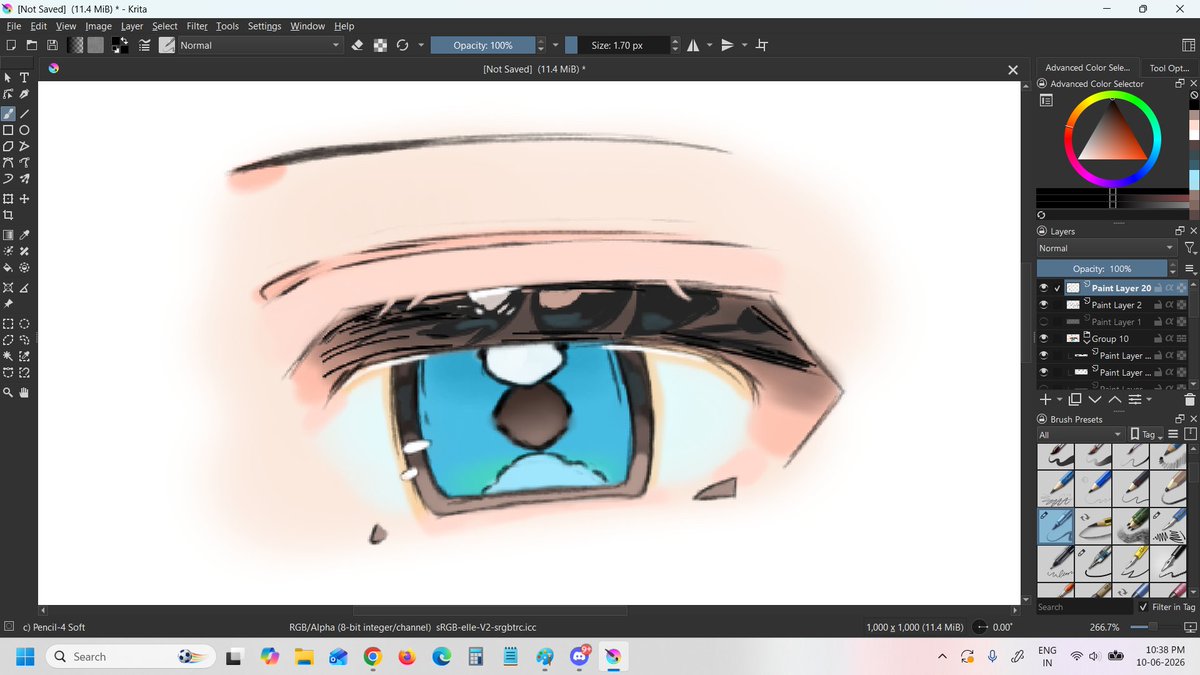Move the layer down

[1095, 398]
